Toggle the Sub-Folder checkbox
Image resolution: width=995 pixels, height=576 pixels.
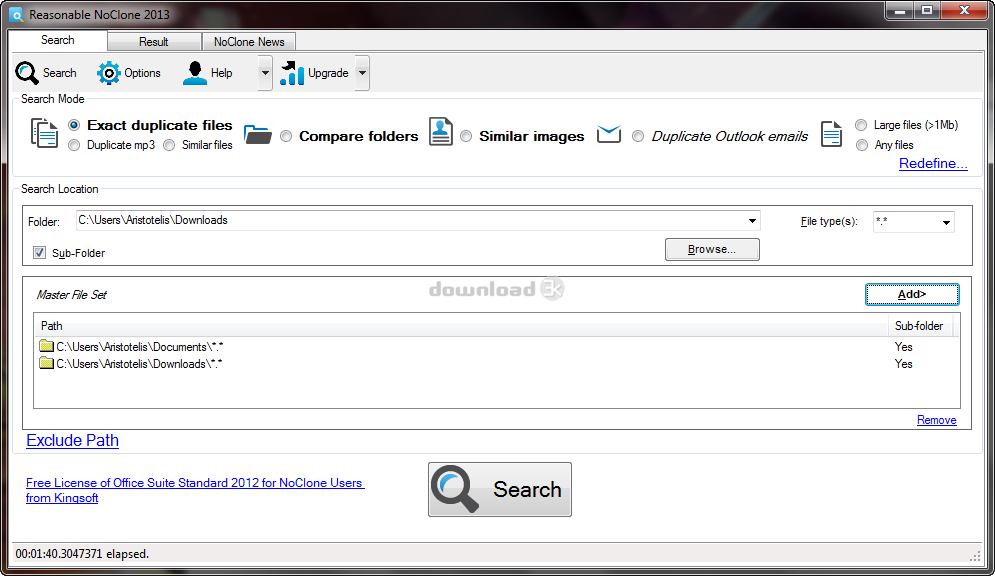coord(39,252)
